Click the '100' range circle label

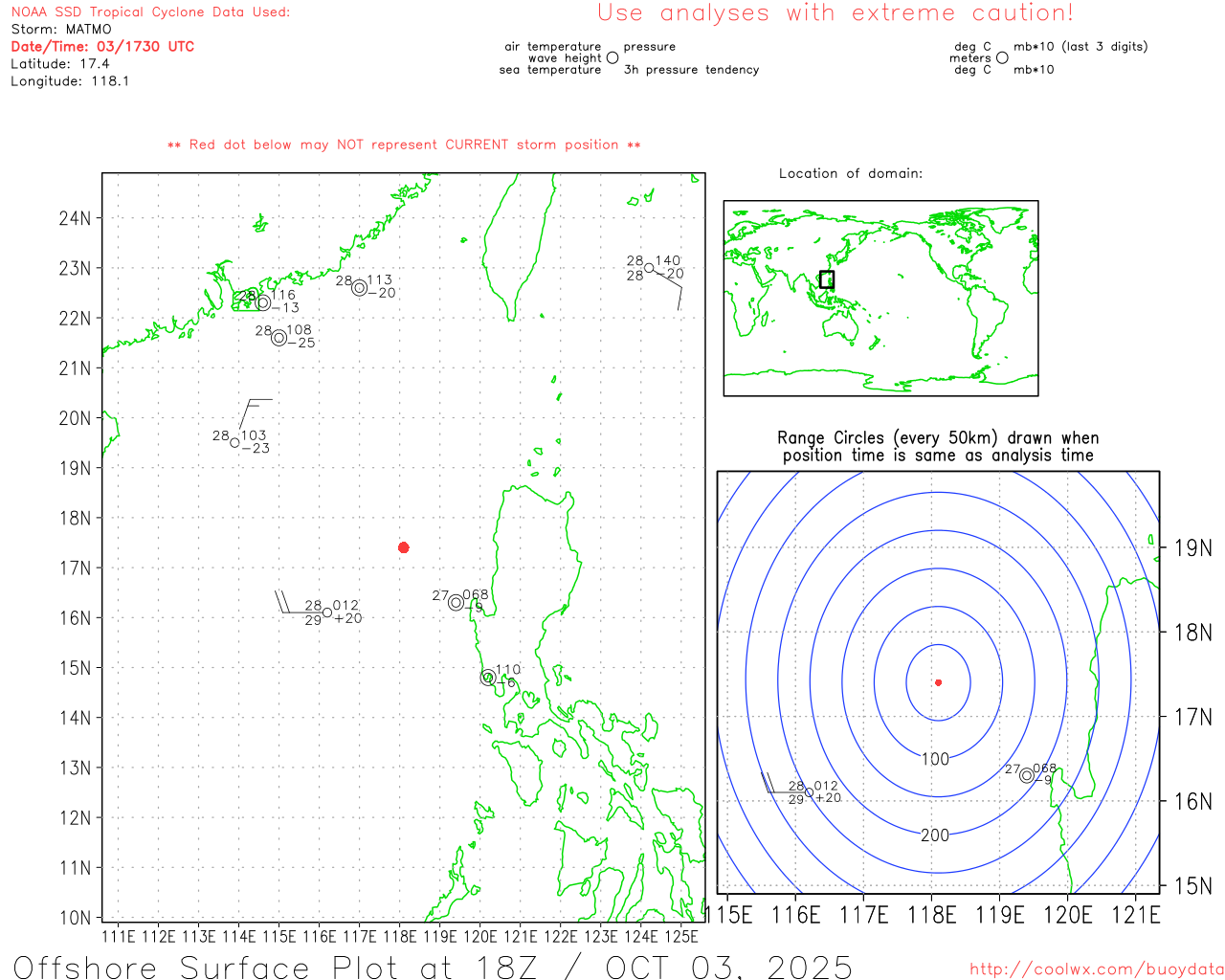935,759
